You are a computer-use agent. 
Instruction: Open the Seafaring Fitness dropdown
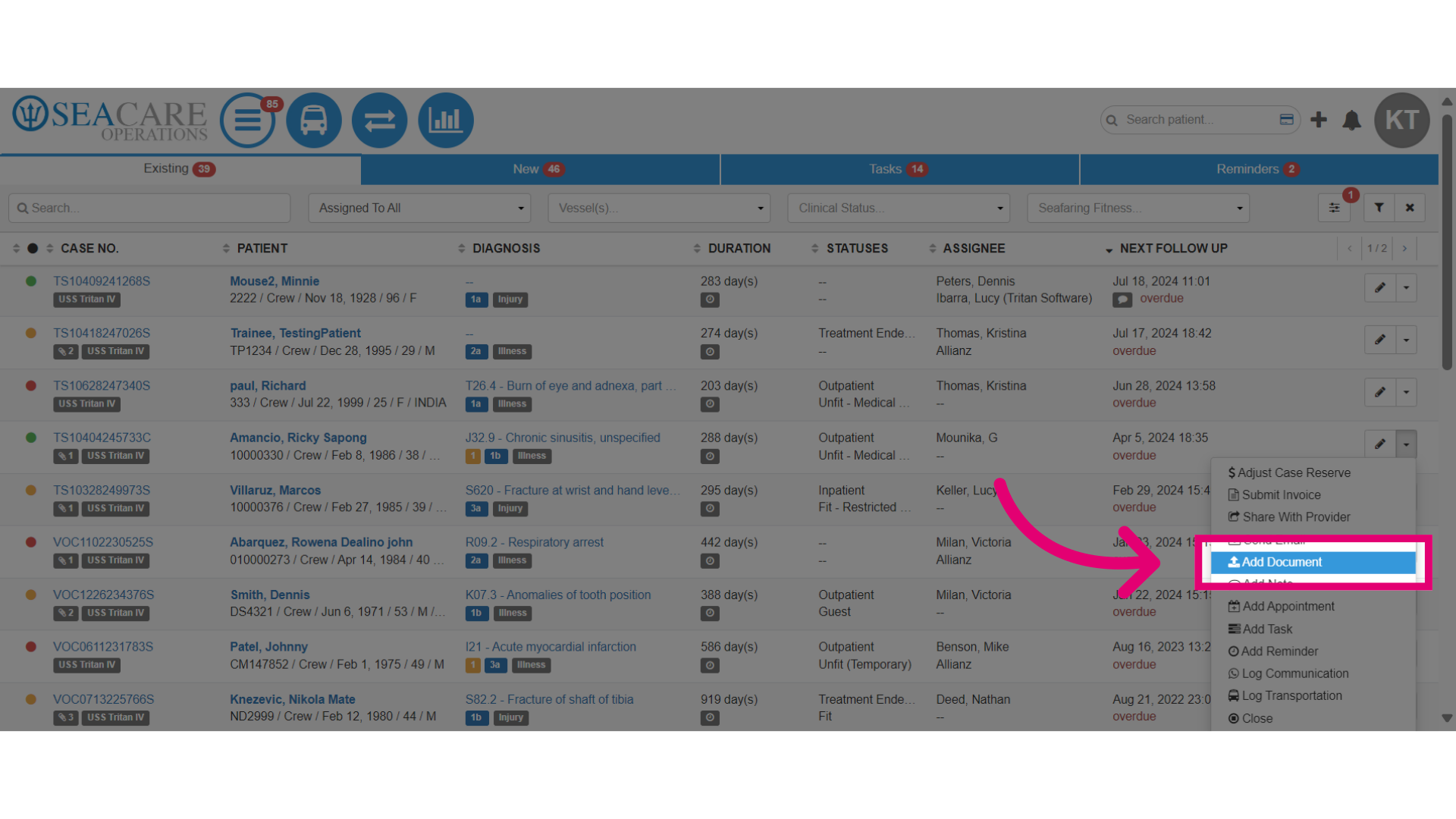click(1138, 208)
